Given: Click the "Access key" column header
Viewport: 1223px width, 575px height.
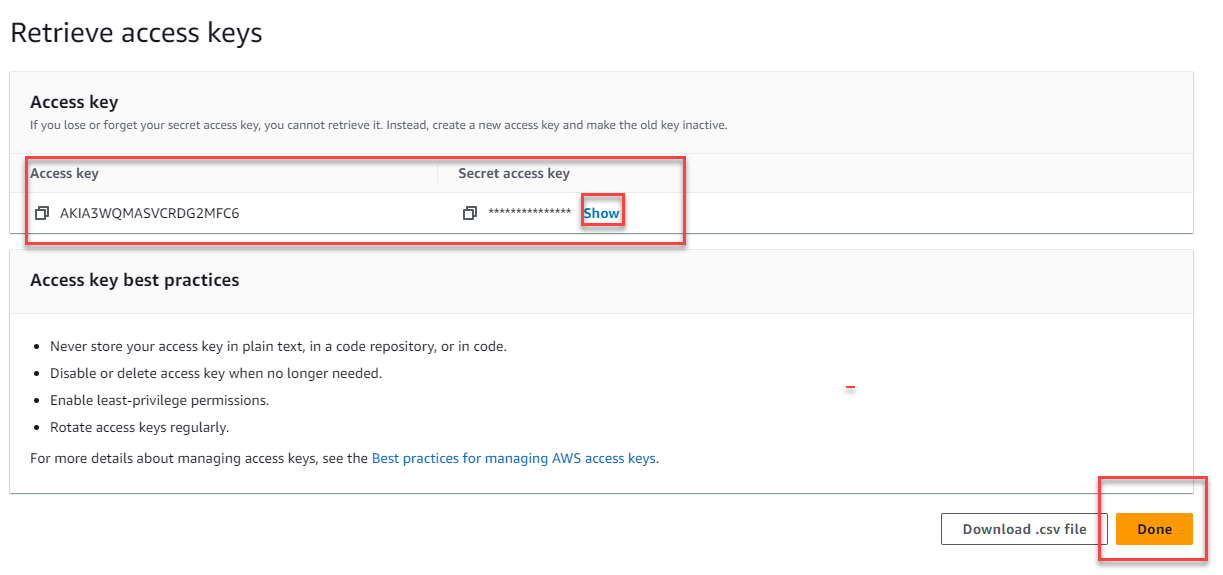Looking at the screenshot, I should pos(64,173).
